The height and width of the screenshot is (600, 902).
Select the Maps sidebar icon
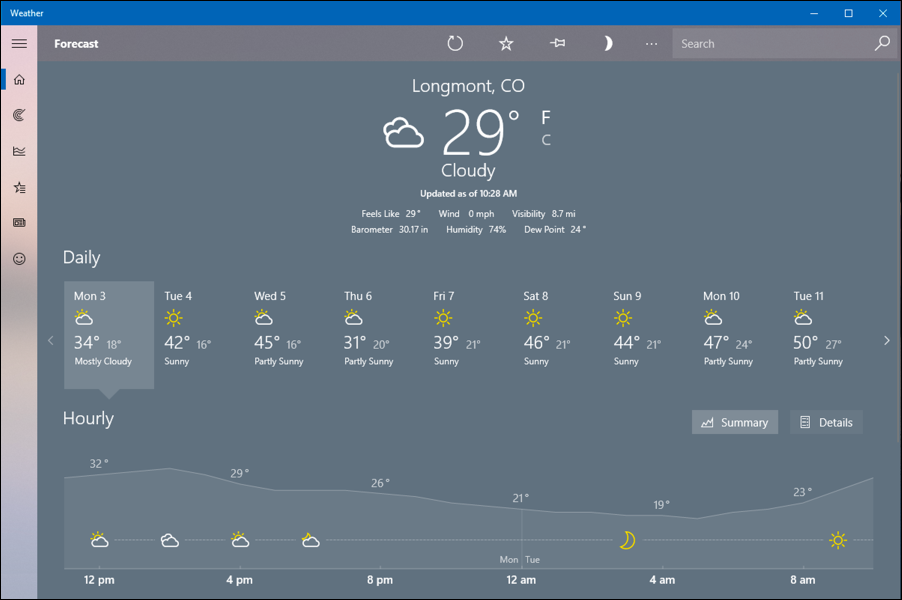(x=18, y=114)
